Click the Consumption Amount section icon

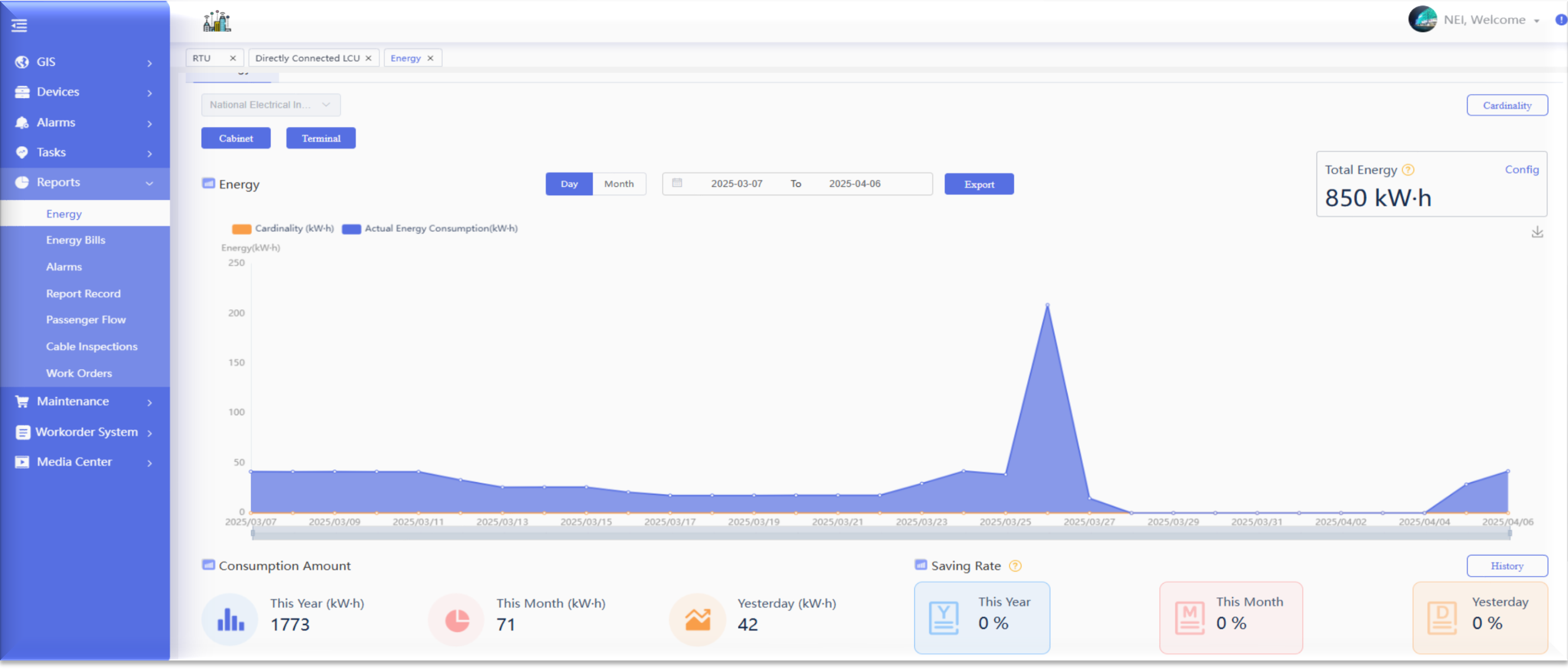click(x=208, y=565)
